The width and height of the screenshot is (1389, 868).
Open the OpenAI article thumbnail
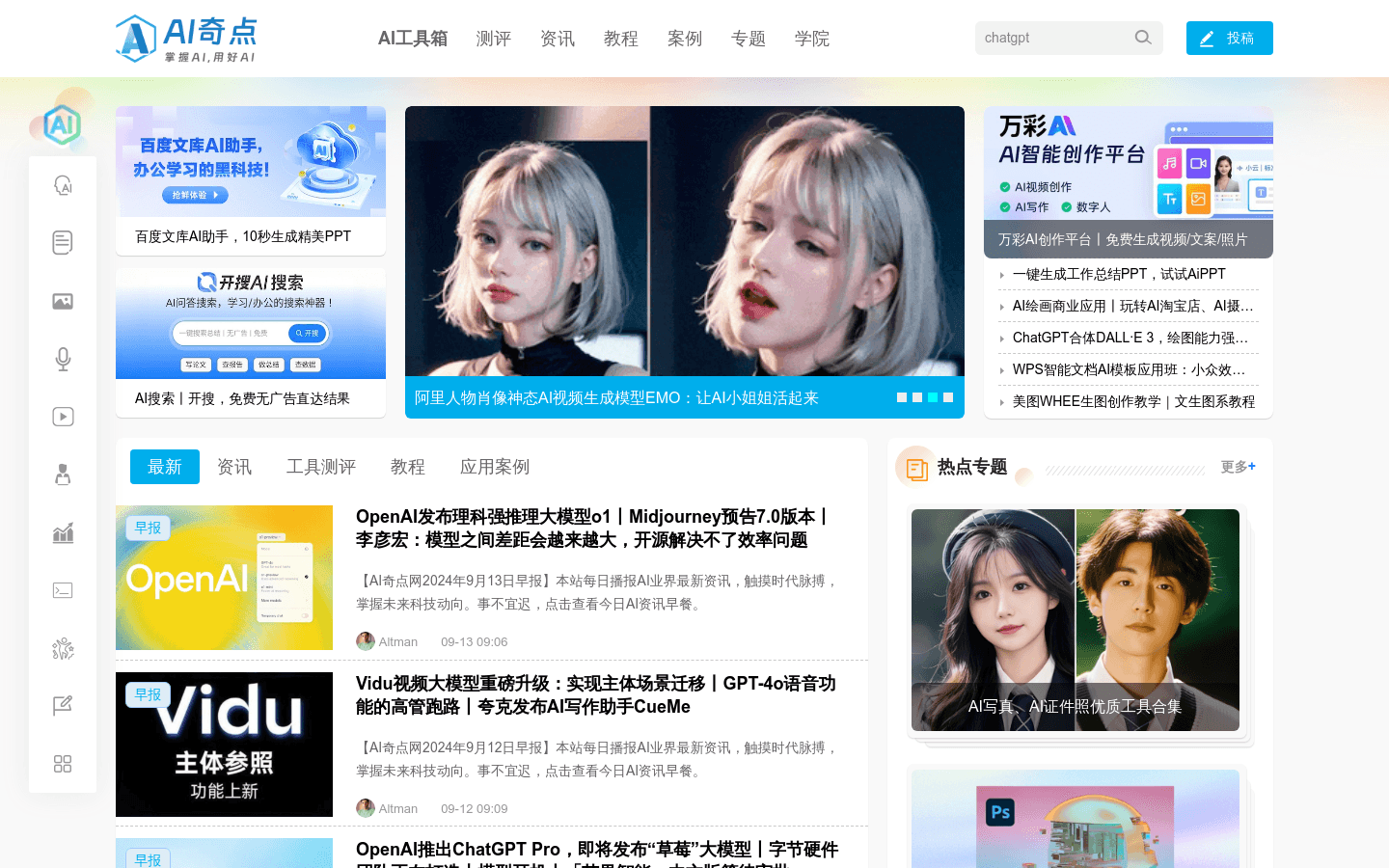coord(224,578)
